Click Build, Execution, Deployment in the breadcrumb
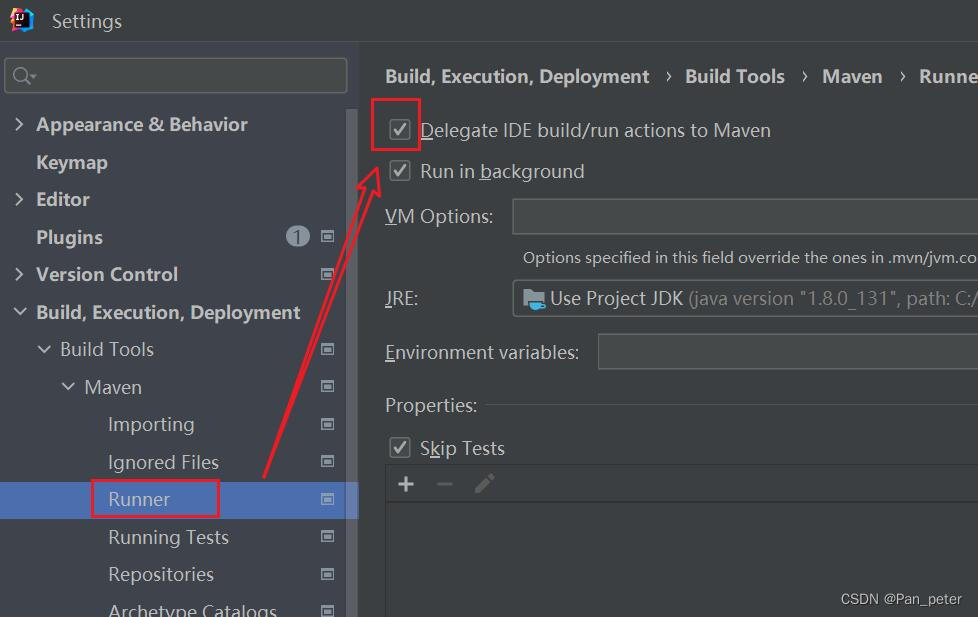 (x=517, y=76)
